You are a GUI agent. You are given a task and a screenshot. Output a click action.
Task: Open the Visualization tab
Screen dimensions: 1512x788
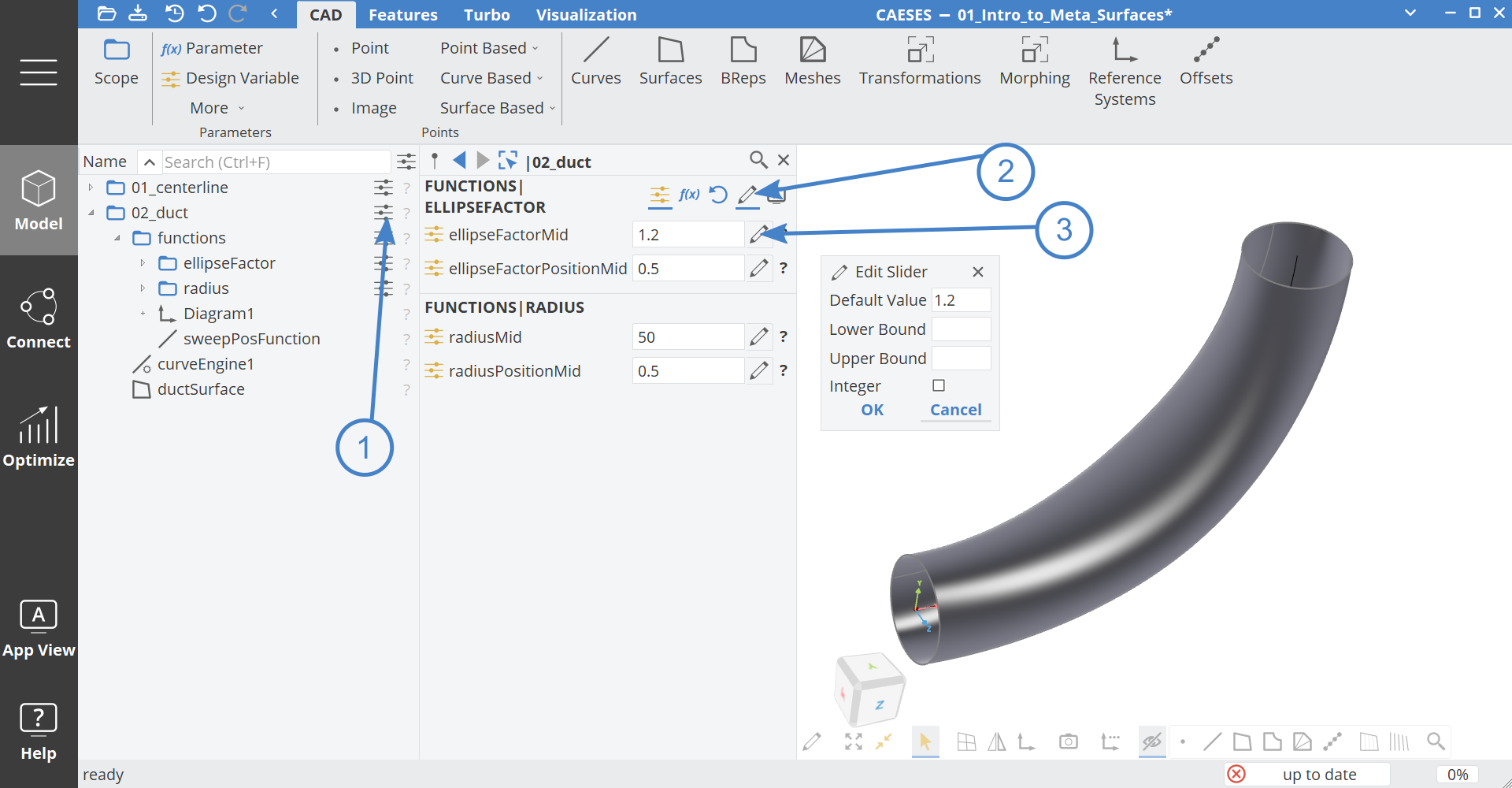click(x=586, y=15)
